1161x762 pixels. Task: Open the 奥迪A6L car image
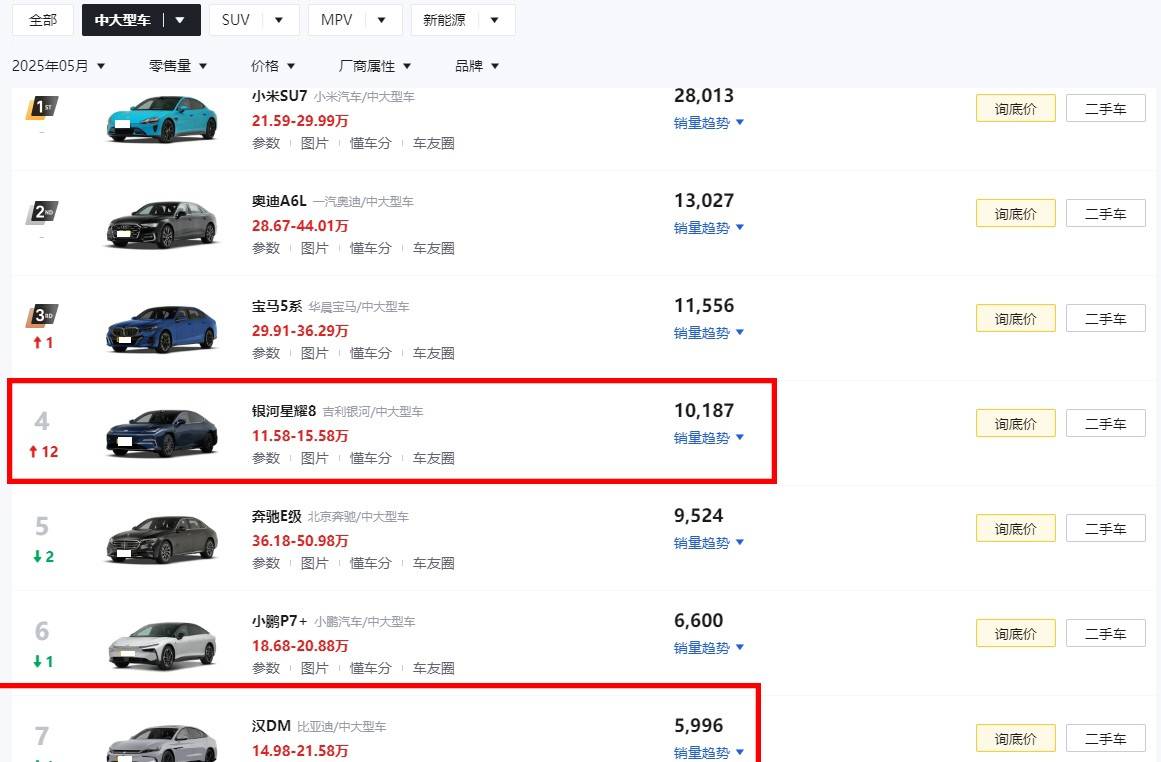162,224
